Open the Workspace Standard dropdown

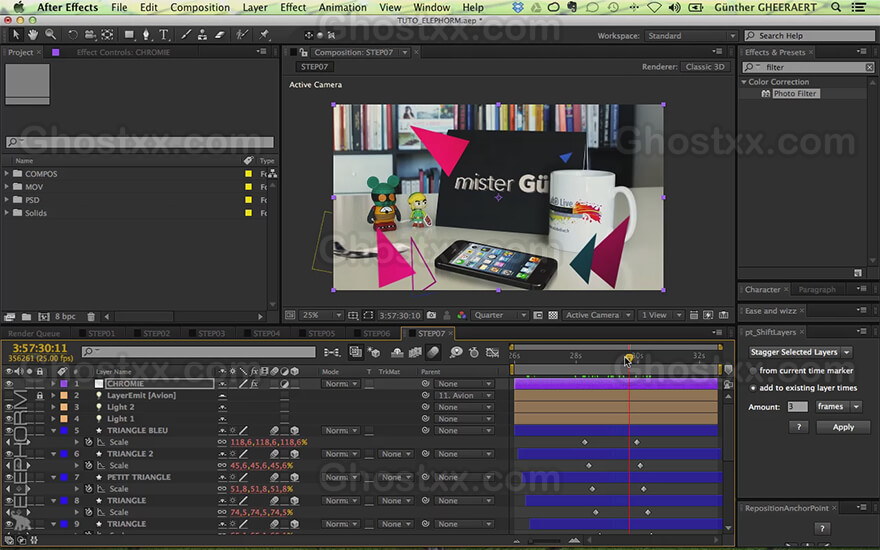pyautogui.click(x=690, y=35)
